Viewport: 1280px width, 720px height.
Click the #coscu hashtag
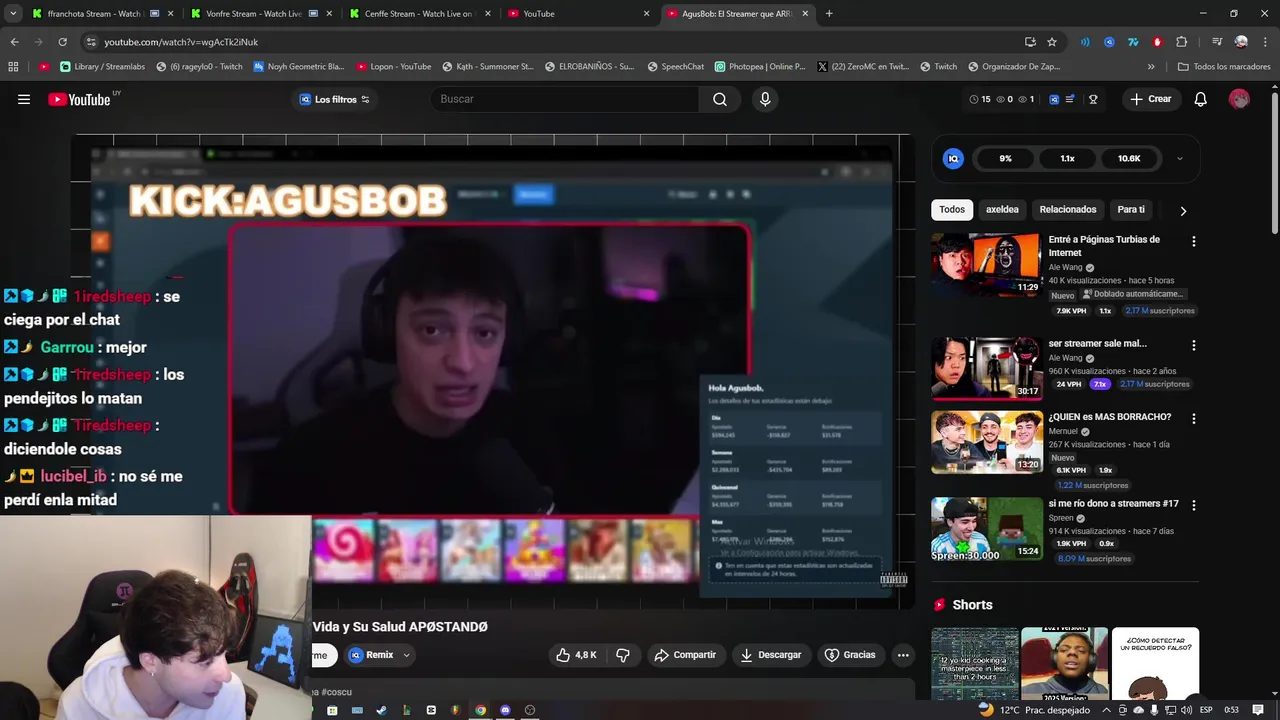coord(335,692)
